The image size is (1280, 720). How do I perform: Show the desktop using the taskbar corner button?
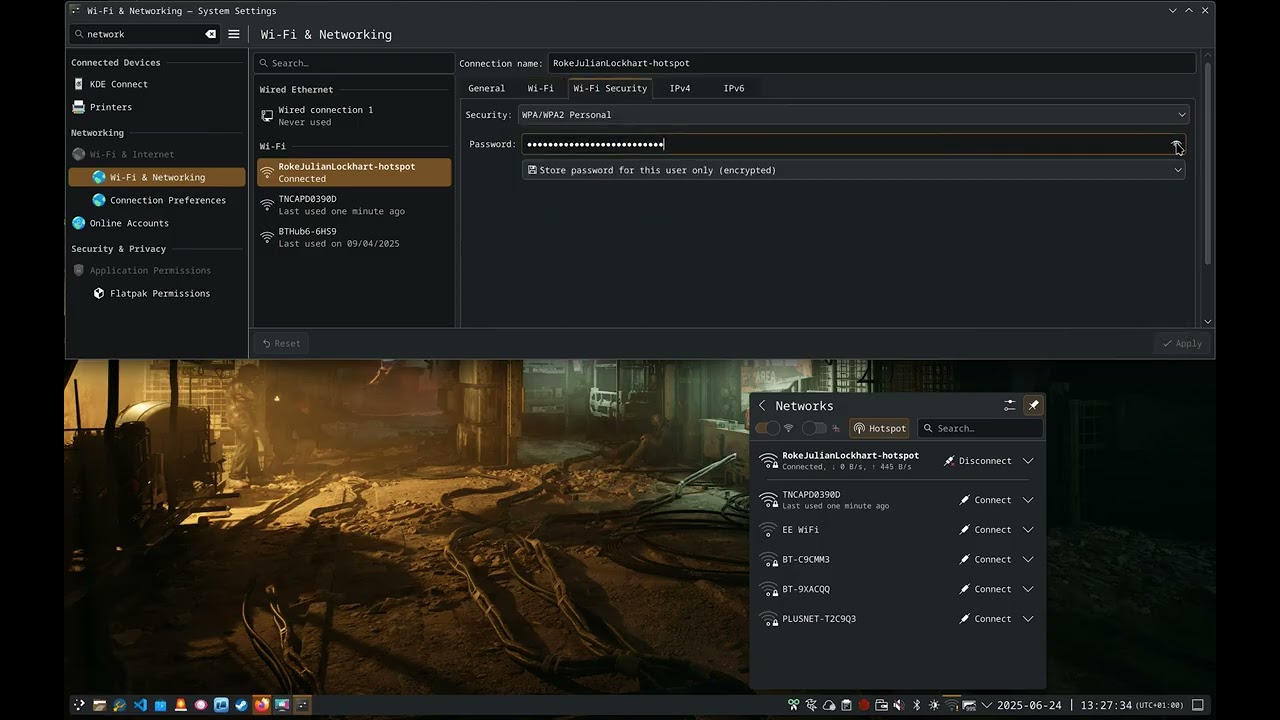tap(1198, 705)
